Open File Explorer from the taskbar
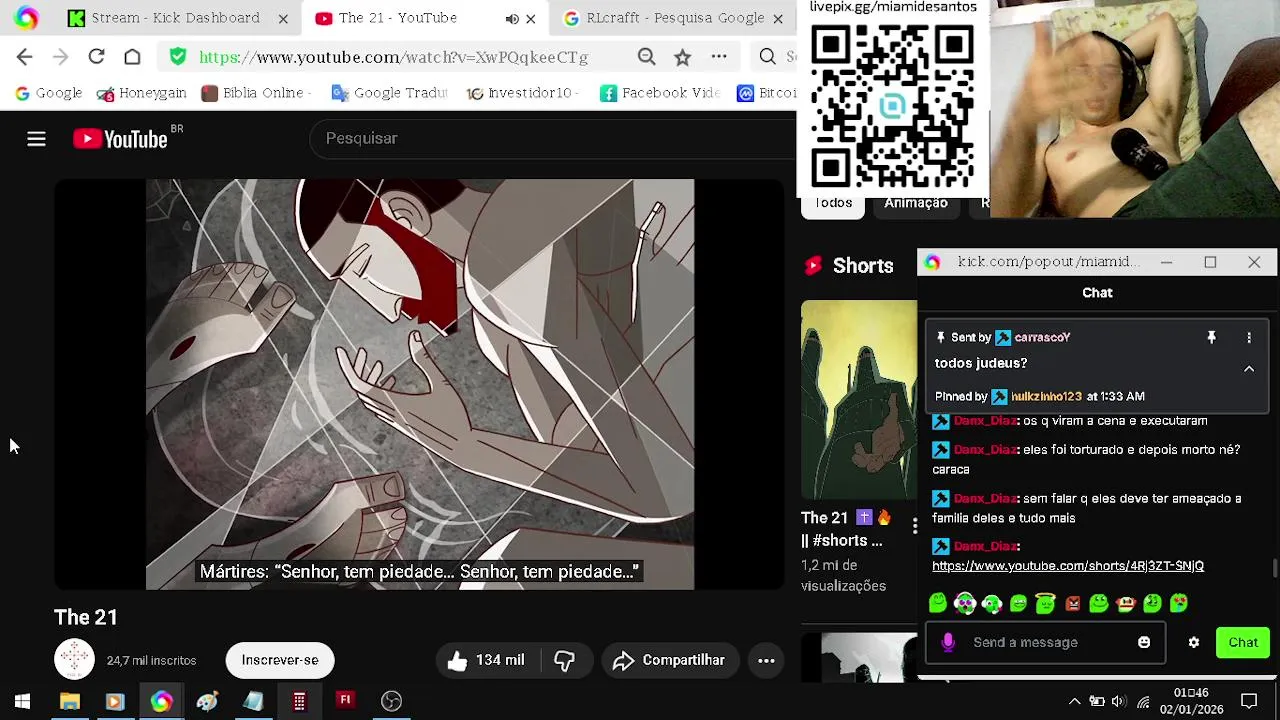1280x720 pixels. 69,702
